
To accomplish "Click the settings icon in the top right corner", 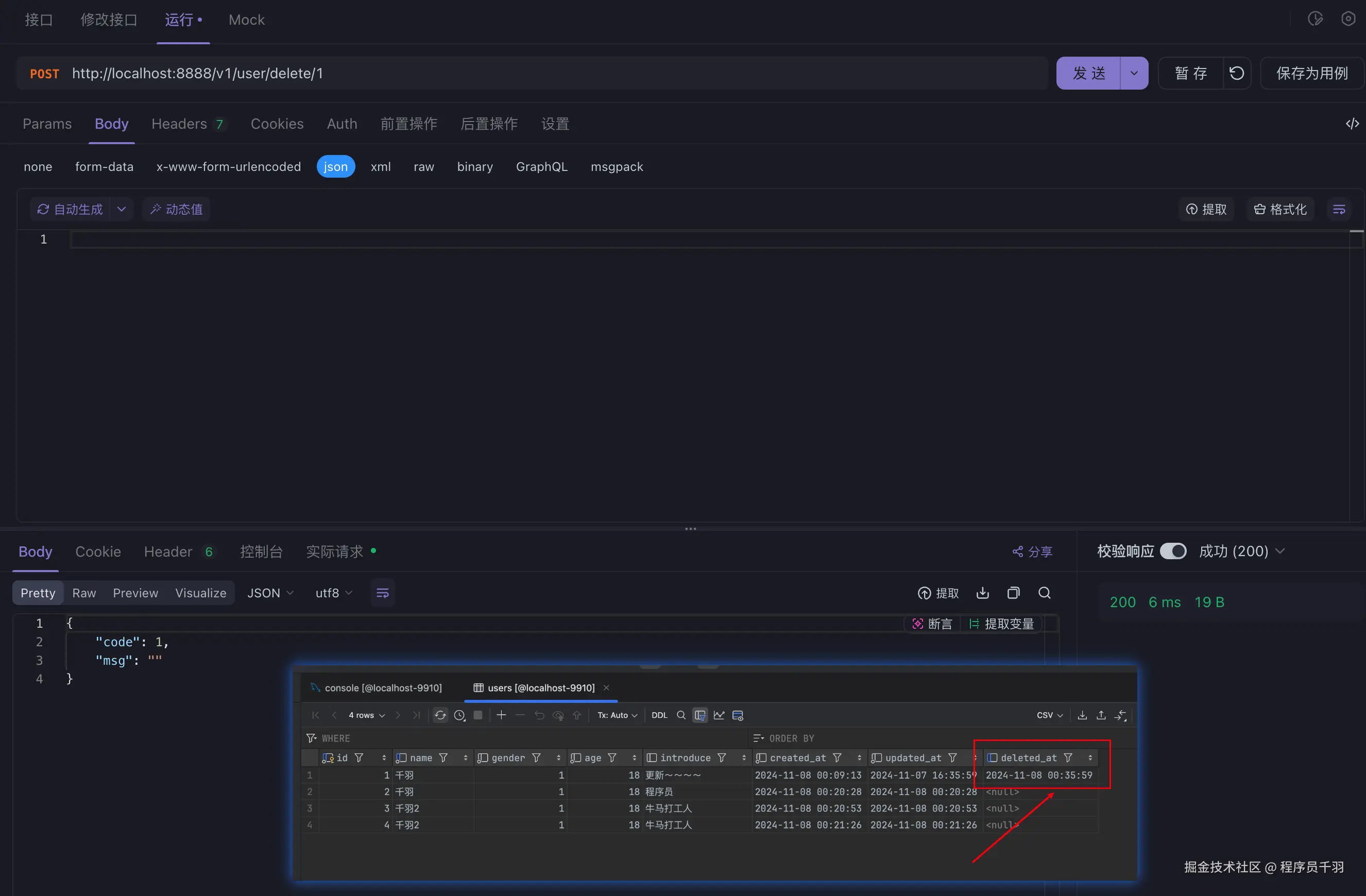I will coord(1348,19).
